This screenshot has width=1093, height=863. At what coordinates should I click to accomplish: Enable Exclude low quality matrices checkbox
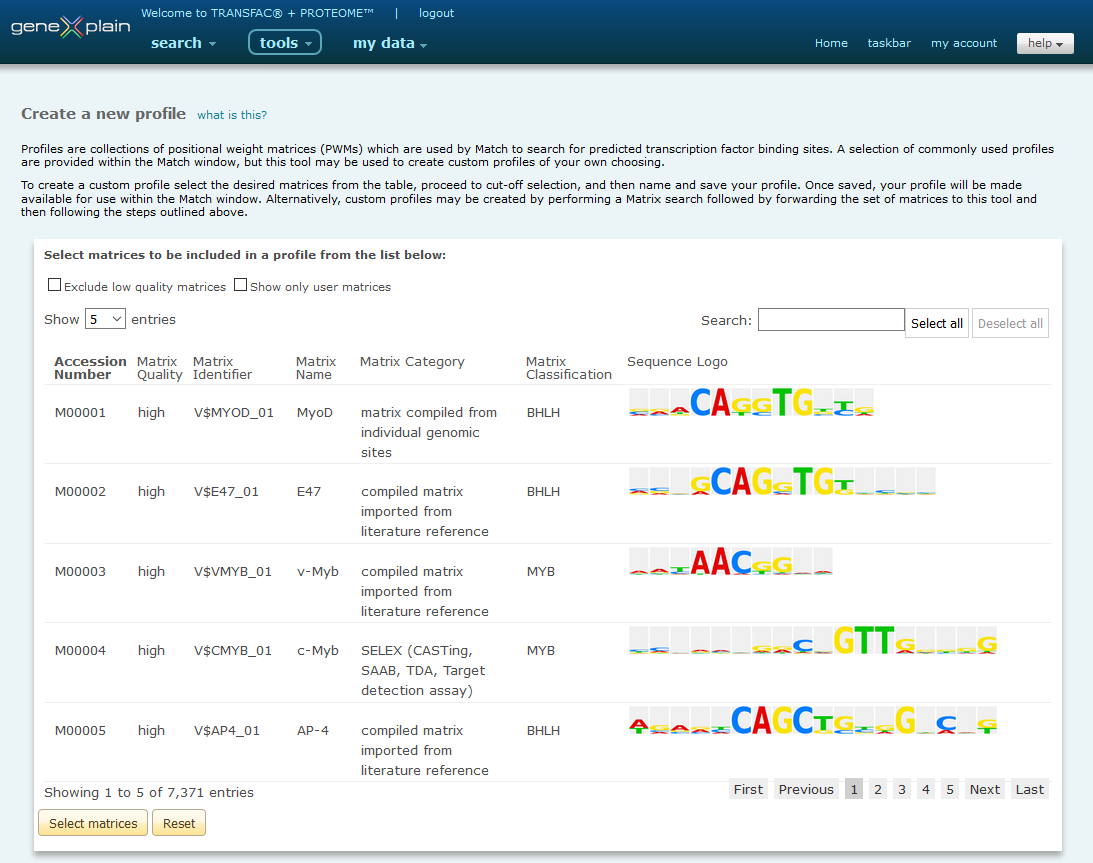pyautogui.click(x=55, y=285)
